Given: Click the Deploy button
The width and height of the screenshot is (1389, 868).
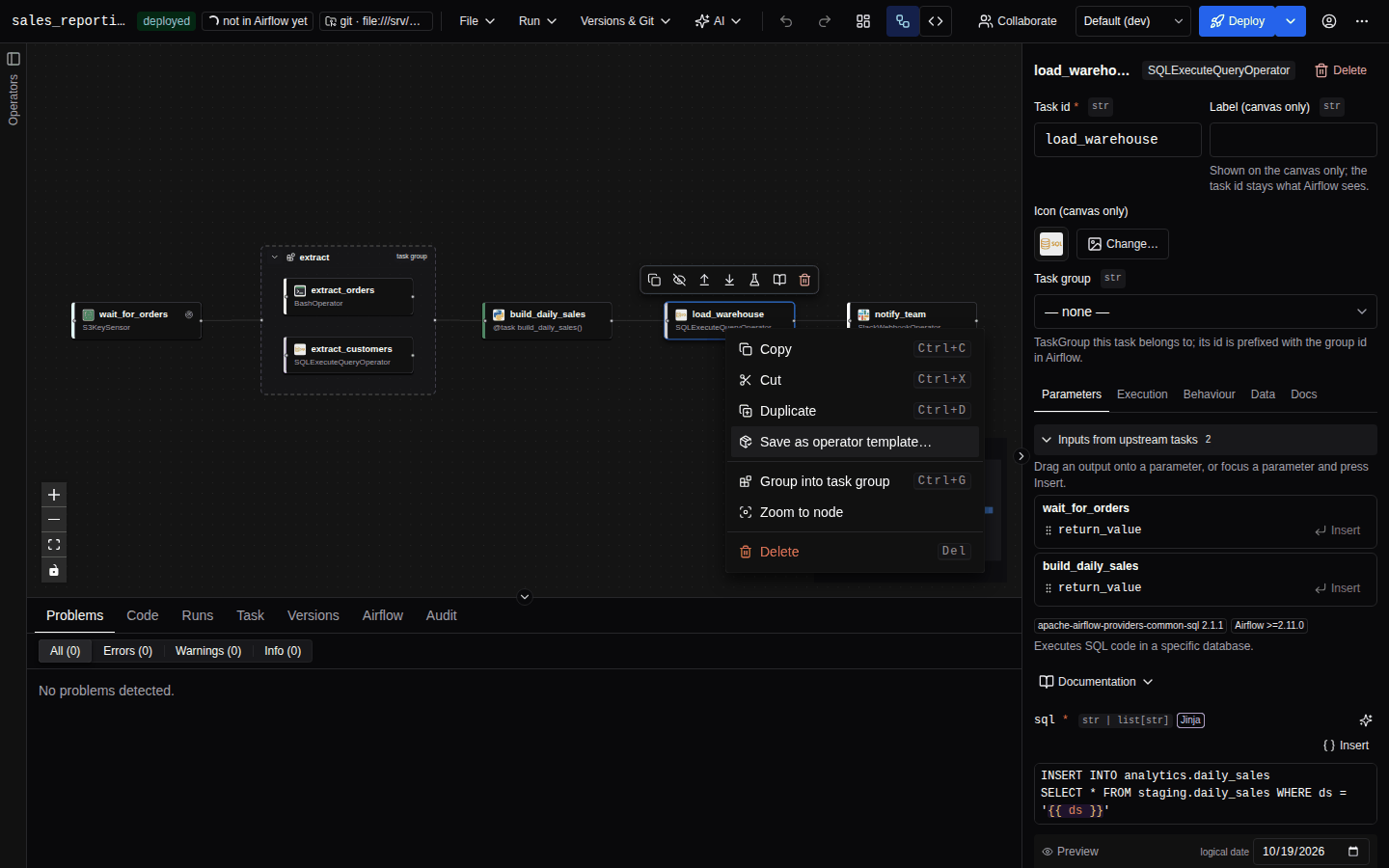Looking at the screenshot, I should (1238, 21).
